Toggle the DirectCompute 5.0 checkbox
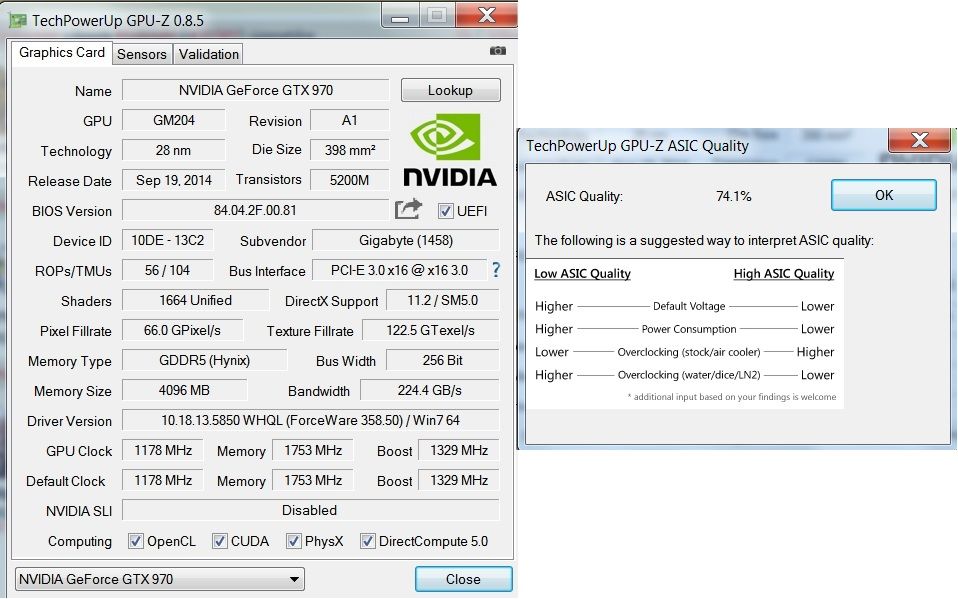The width and height of the screenshot is (958, 599). point(367,541)
